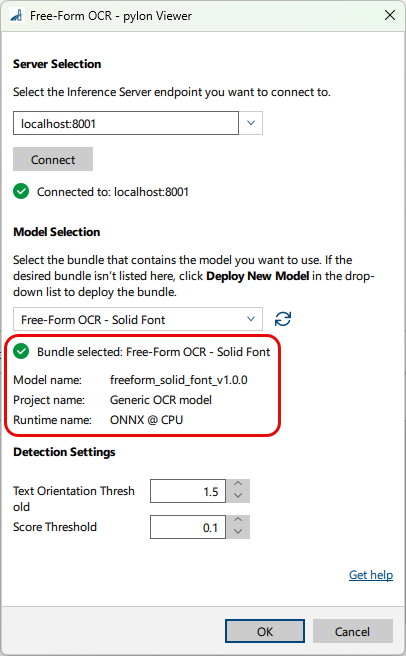Viewport: 406px width, 656px height.
Task: Click the Model Selection heading
Action: point(57,232)
